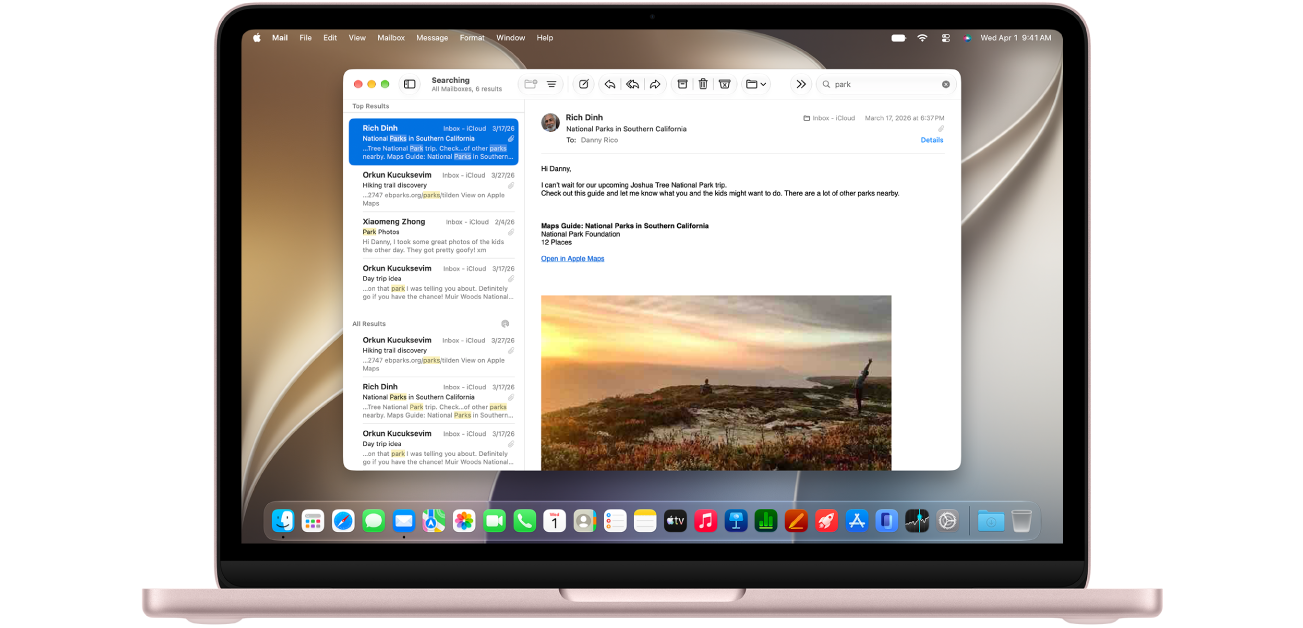The height and width of the screenshot is (628, 1303).
Task: Select Xiaomeng Zhong Park Photos message
Action: 434,235
